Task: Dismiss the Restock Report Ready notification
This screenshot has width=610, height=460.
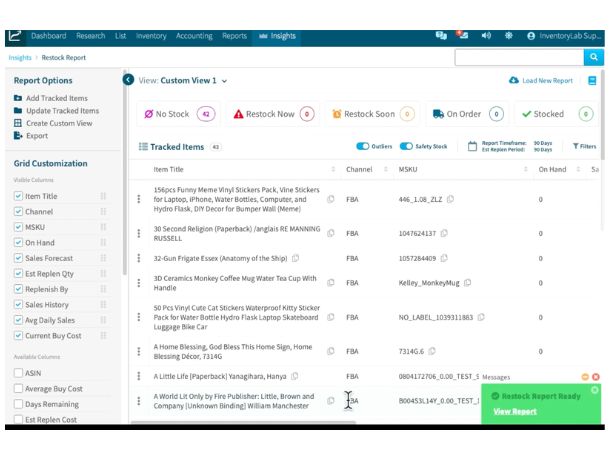Action: point(595,390)
